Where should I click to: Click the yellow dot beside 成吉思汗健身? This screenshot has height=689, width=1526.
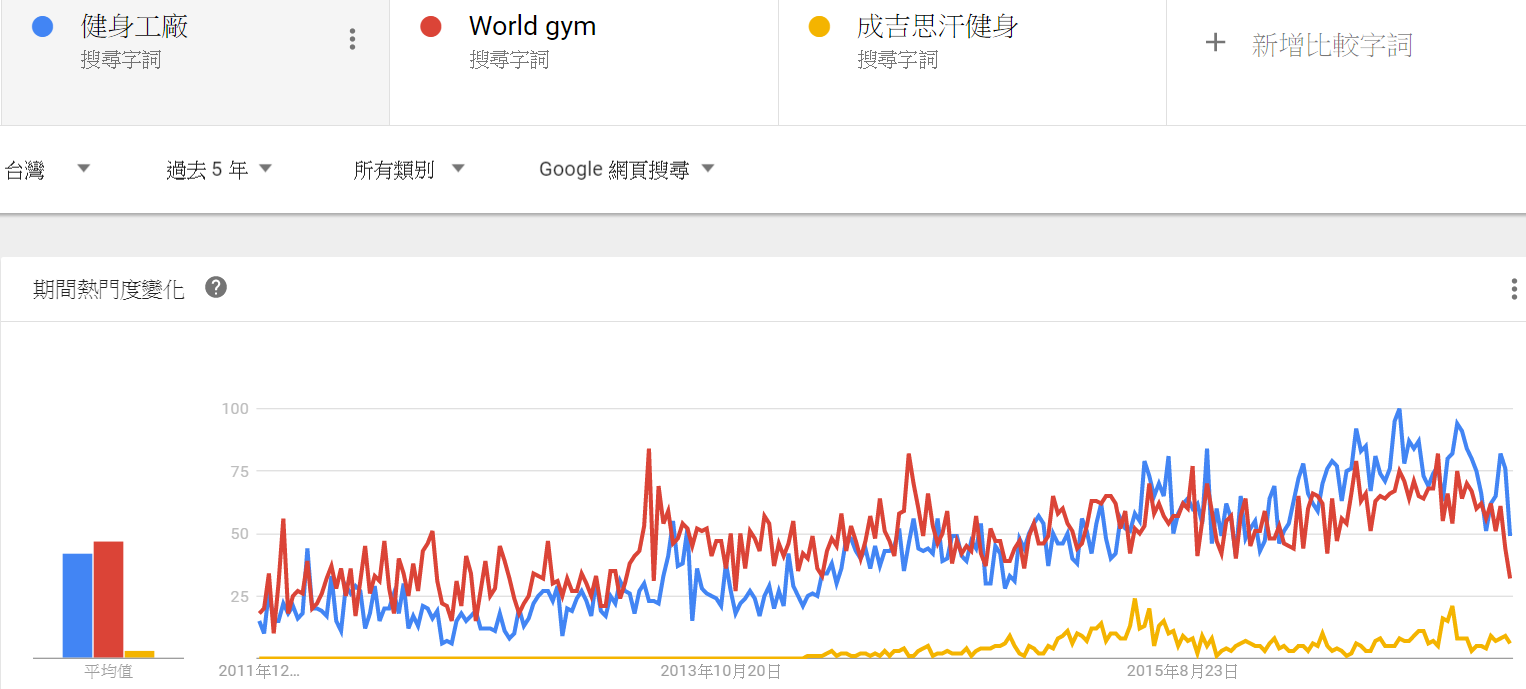(x=819, y=27)
